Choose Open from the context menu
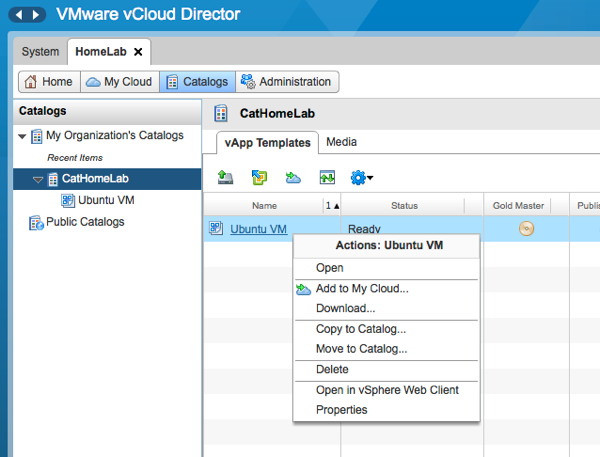Viewport: 600px width, 457px height. coord(386,268)
